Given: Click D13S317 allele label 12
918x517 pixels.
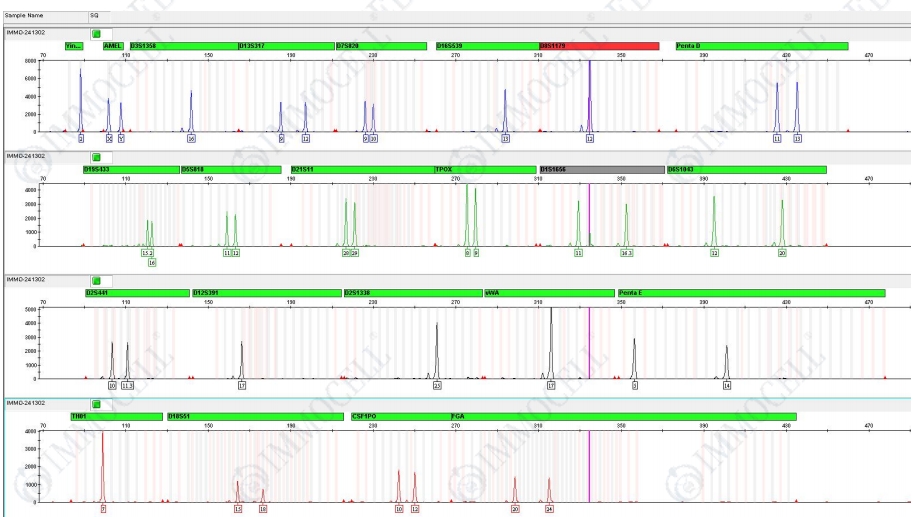Looking at the screenshot, I should pyautogui.click(x=306, y=139).
